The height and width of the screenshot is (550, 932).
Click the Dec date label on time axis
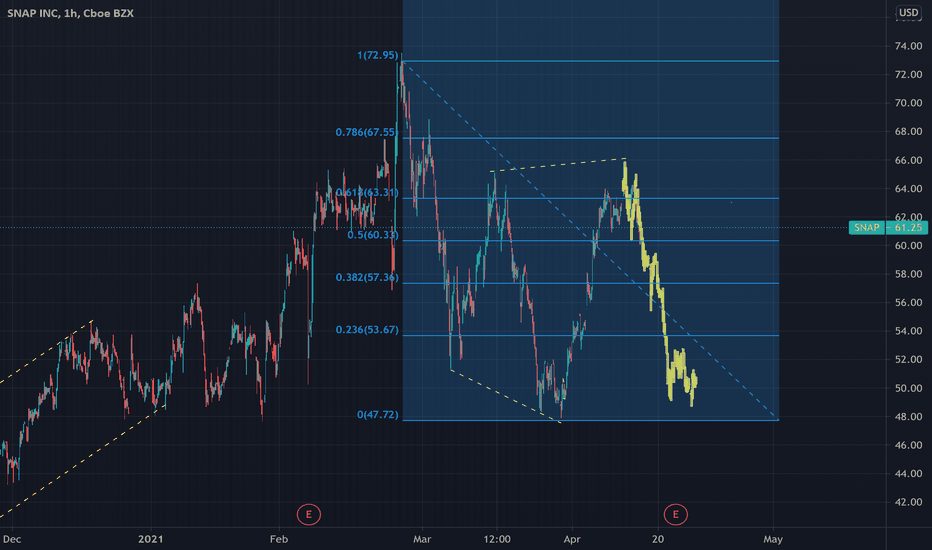click(12, 539)
